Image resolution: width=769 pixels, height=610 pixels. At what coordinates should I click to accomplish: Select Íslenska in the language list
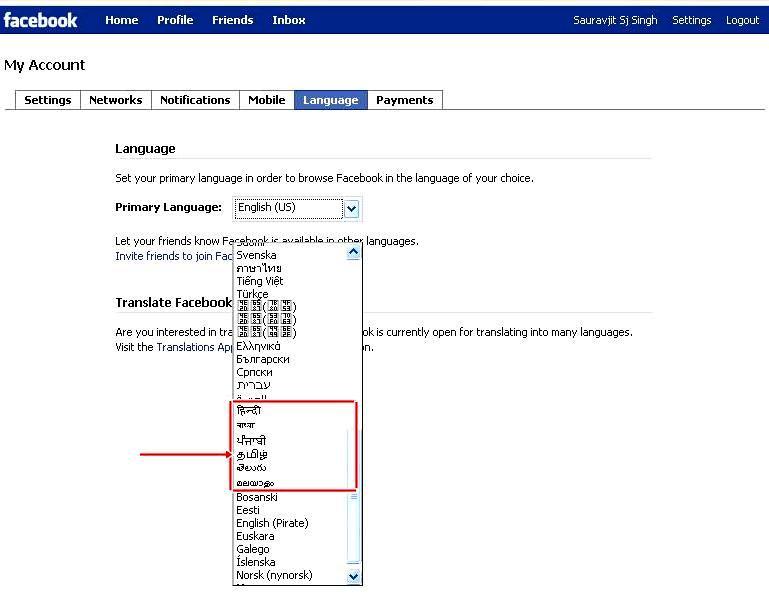[x=256, y=562]
